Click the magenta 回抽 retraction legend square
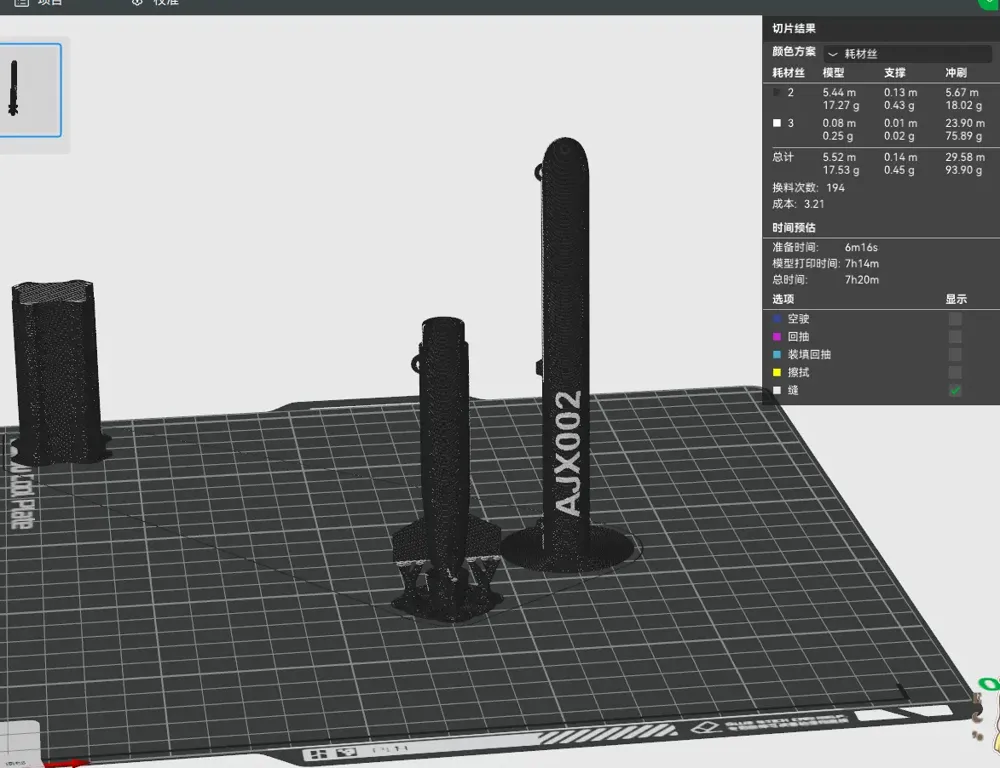The image size is (1000, 768). pyautogui.click(x=777, y=337)
